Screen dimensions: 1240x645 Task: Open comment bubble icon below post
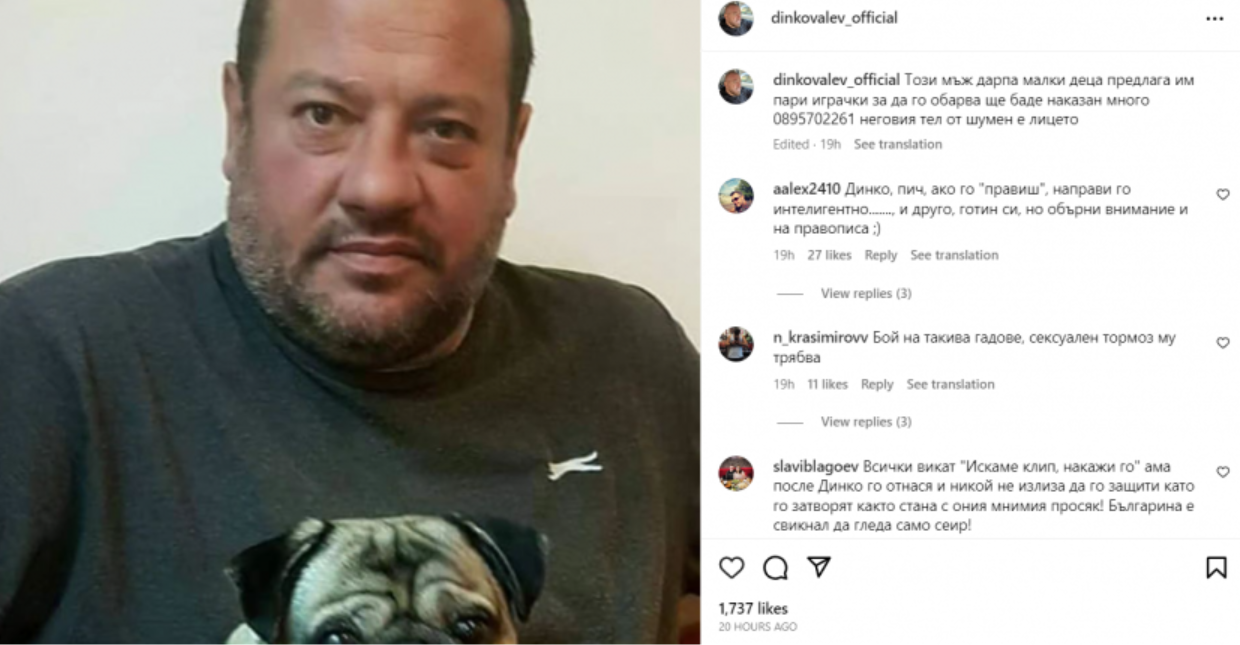(775, 568)
